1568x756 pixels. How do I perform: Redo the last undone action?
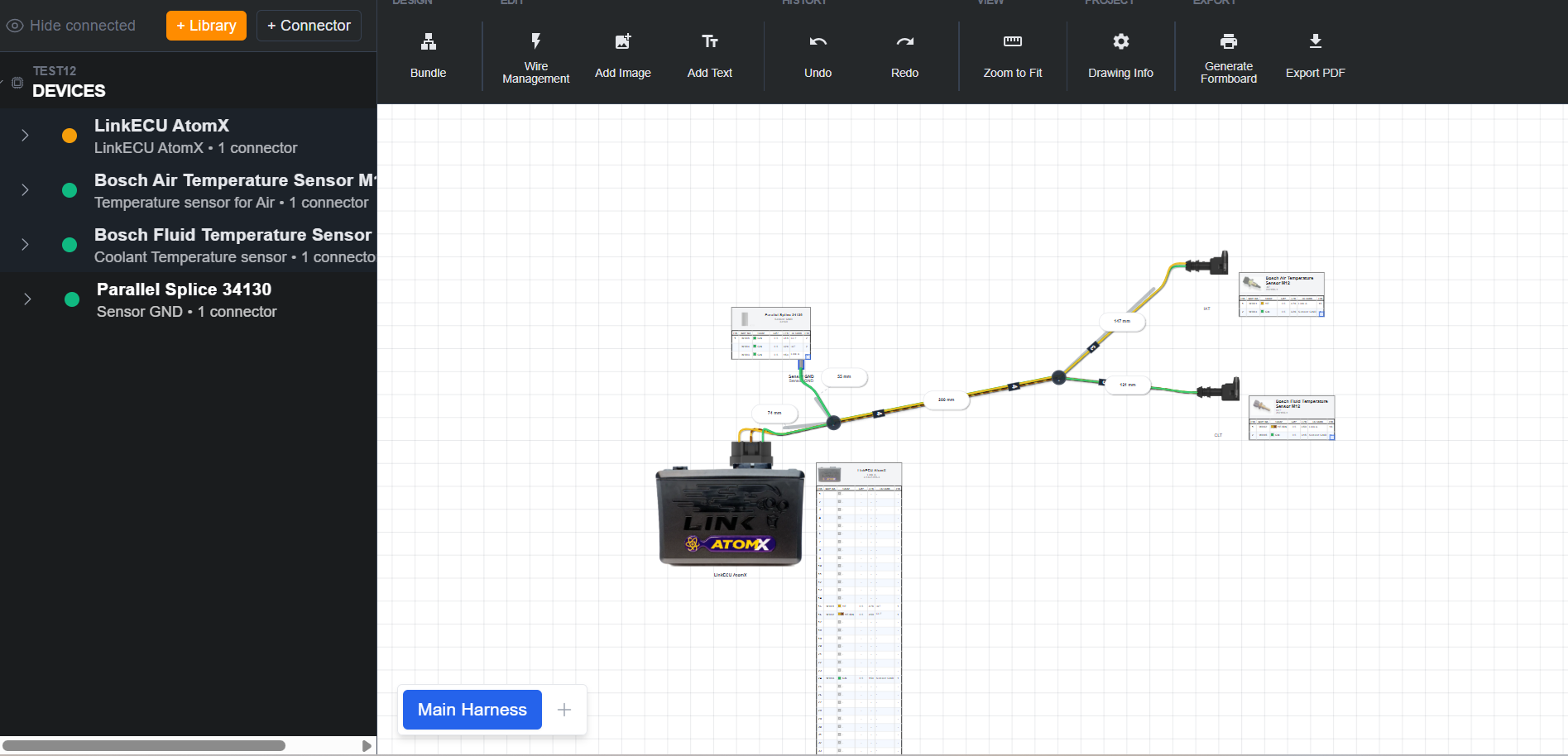click(904, 55)
